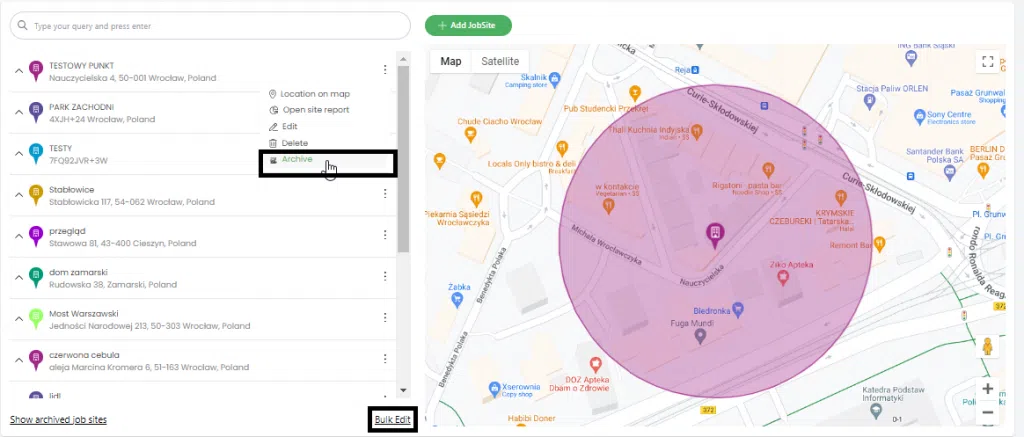Viewport: 1024px width, 437px height.
Task: Click the purple jobsite marker on map
Action: [x=715, y=235]
